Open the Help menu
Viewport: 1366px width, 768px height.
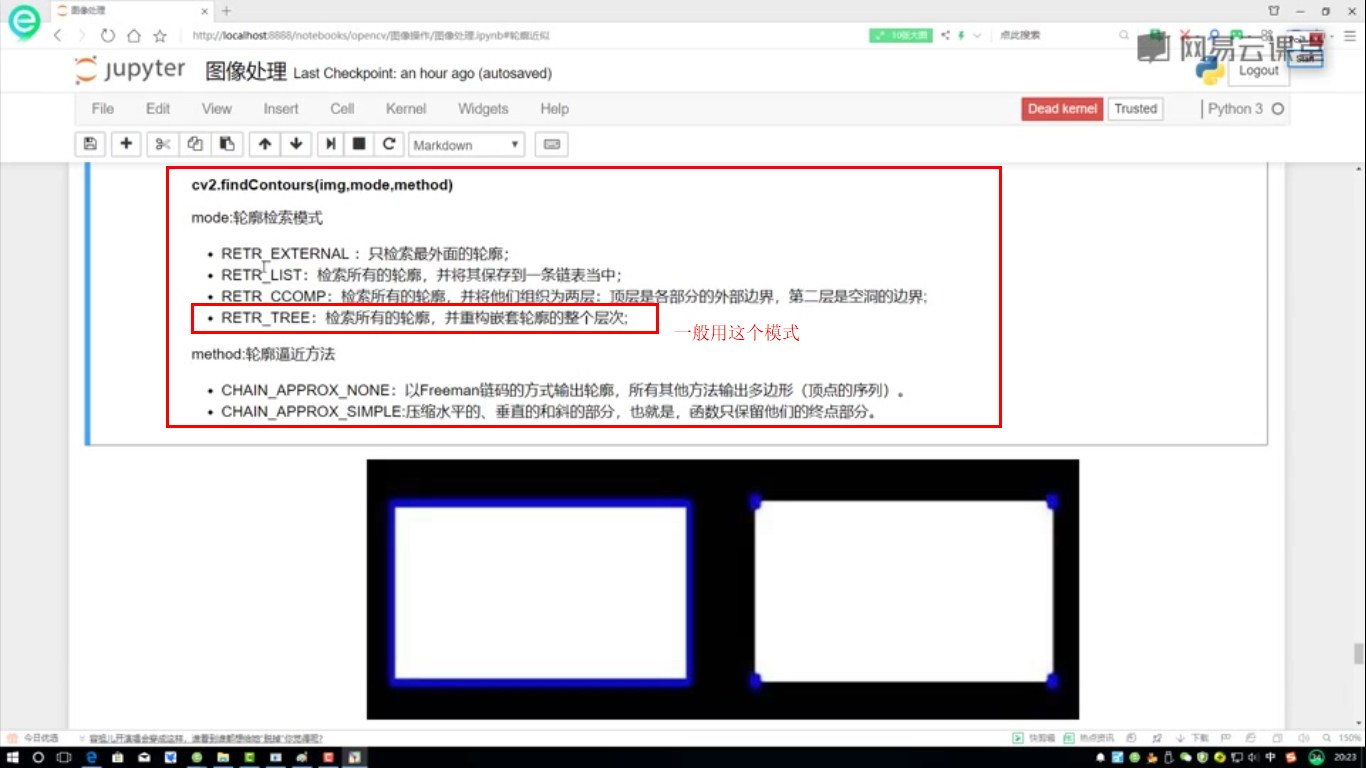pyautogui.click(x=554, y=108)
